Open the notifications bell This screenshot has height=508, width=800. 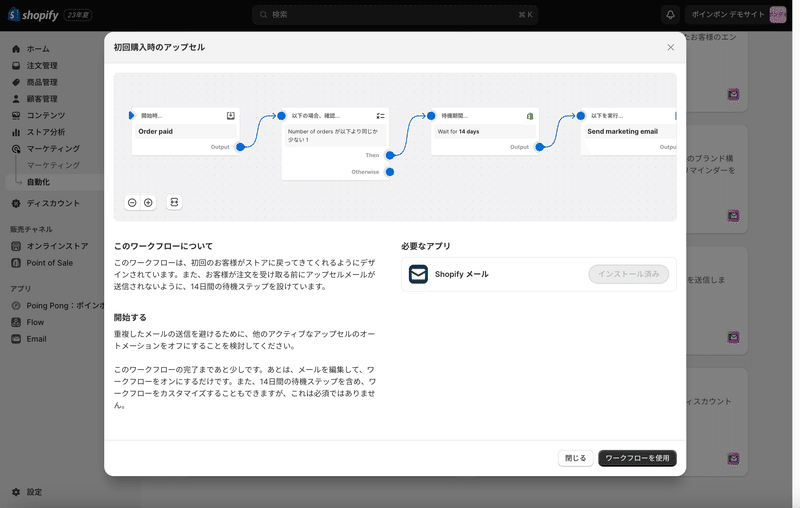point(670,15)
